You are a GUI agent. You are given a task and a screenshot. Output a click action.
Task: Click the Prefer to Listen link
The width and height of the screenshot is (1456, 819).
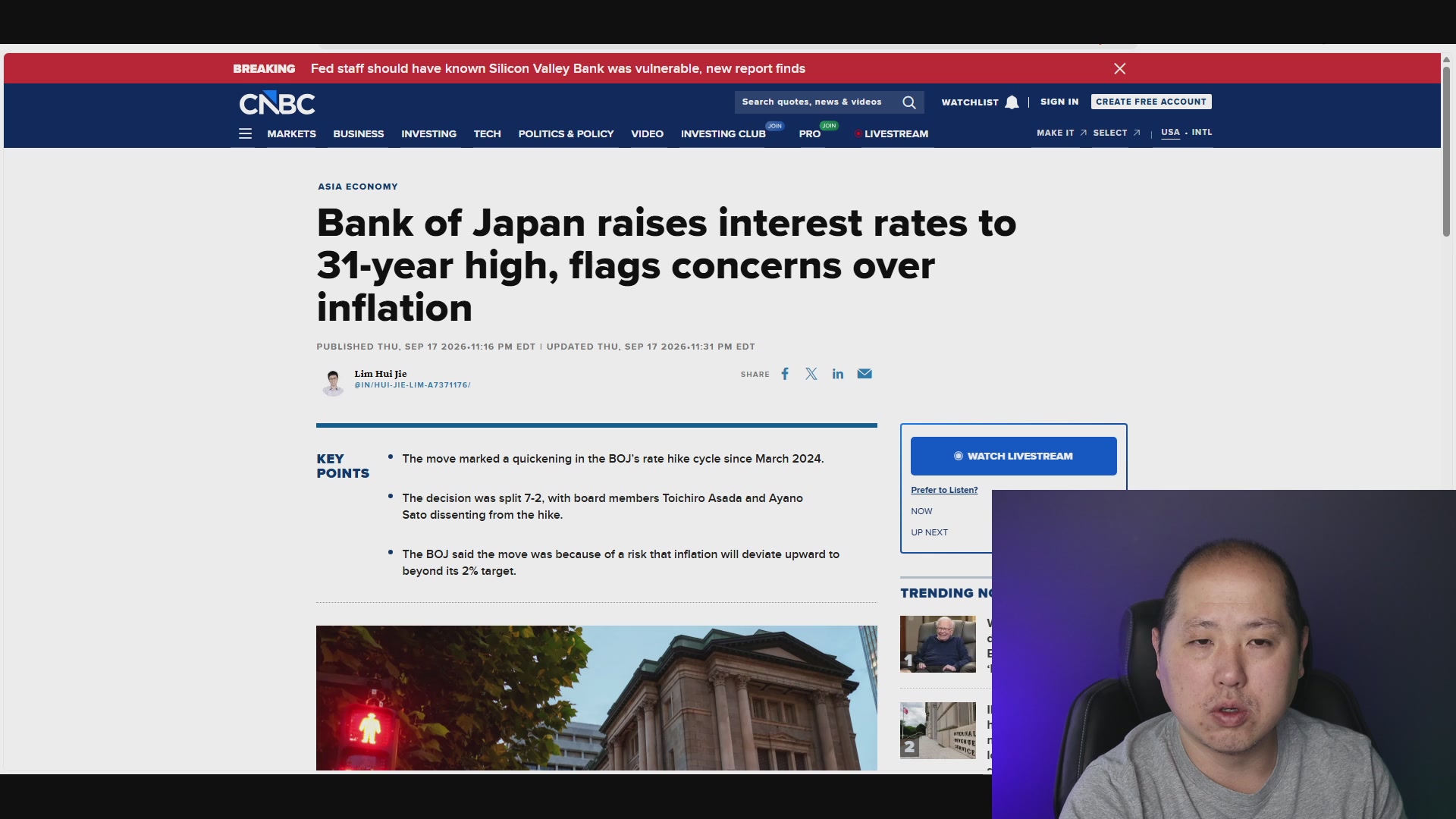pos(944,490)
